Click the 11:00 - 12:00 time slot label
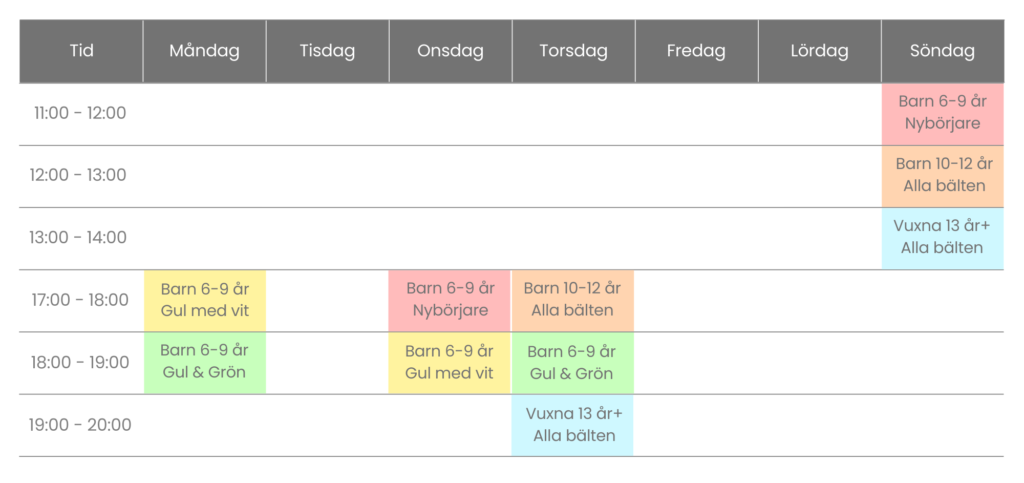Screen dimensions: 1024x483 (x=80, y=113)
